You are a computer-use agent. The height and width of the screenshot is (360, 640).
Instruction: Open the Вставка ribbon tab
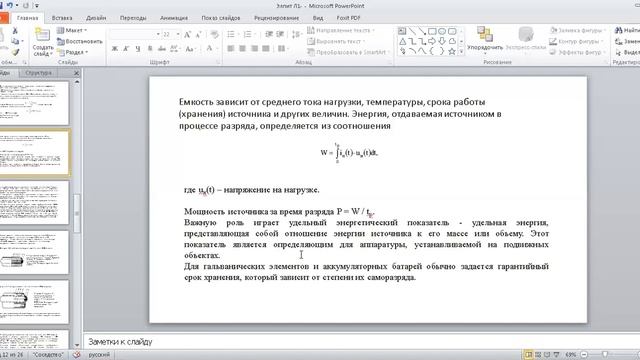click(x=62, y=18)
